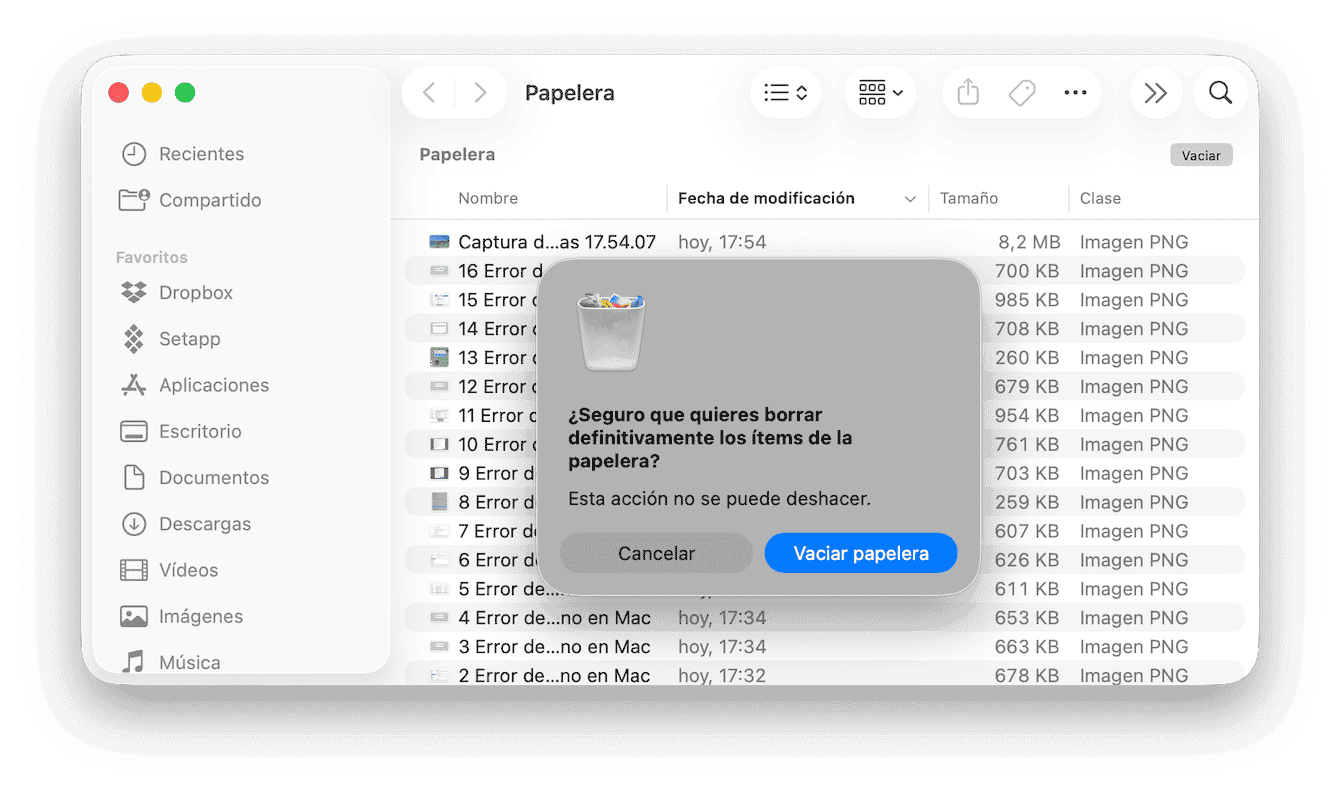Open Dropbox in the sidebar

[x=195, y=293]
